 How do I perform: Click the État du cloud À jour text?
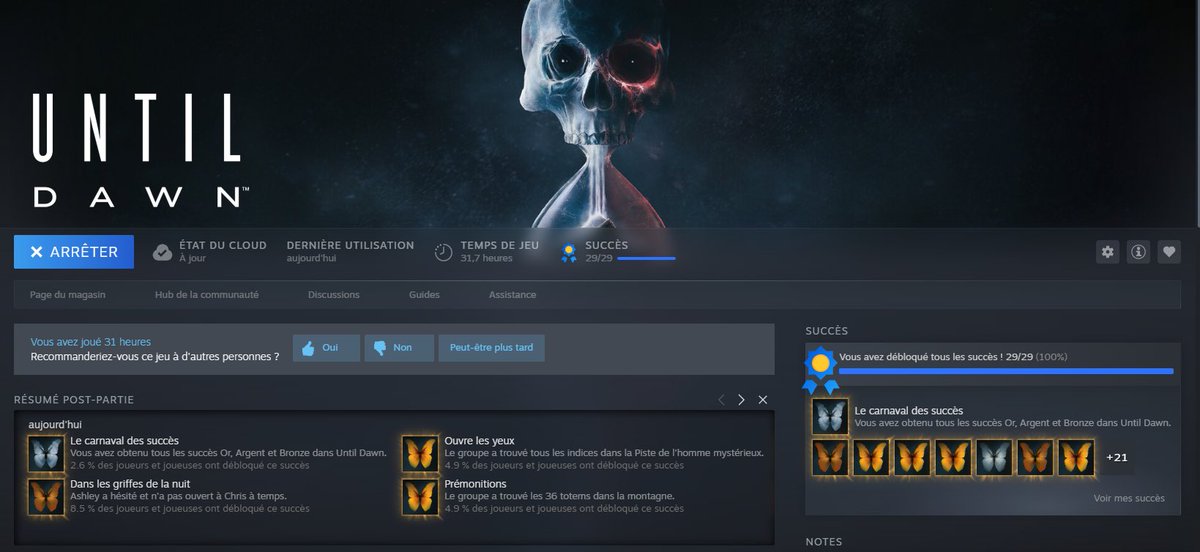pyautogui.click(x=223, y=251)
